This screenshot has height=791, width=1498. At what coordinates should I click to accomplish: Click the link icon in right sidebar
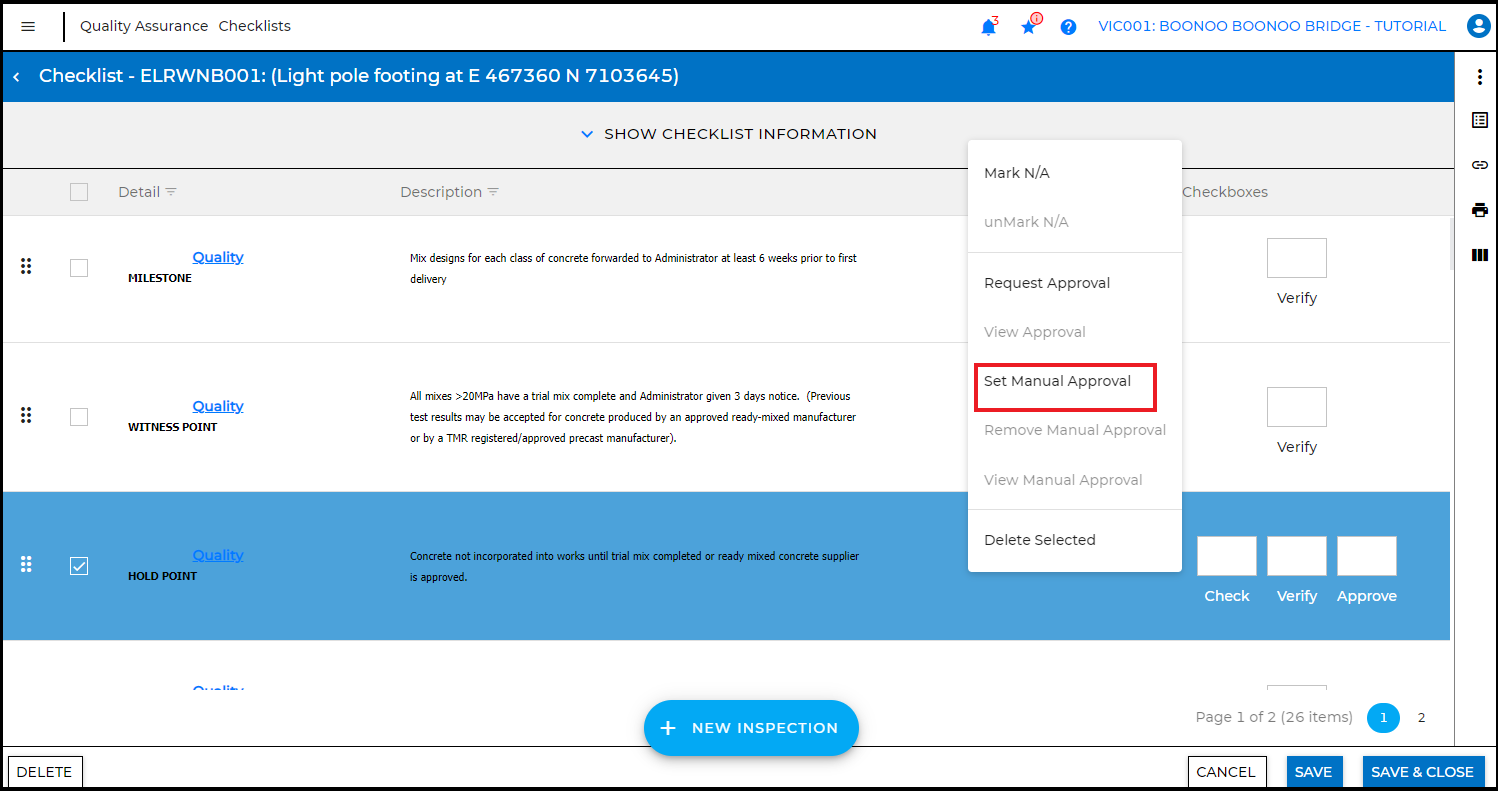[x=1480, y=165]
